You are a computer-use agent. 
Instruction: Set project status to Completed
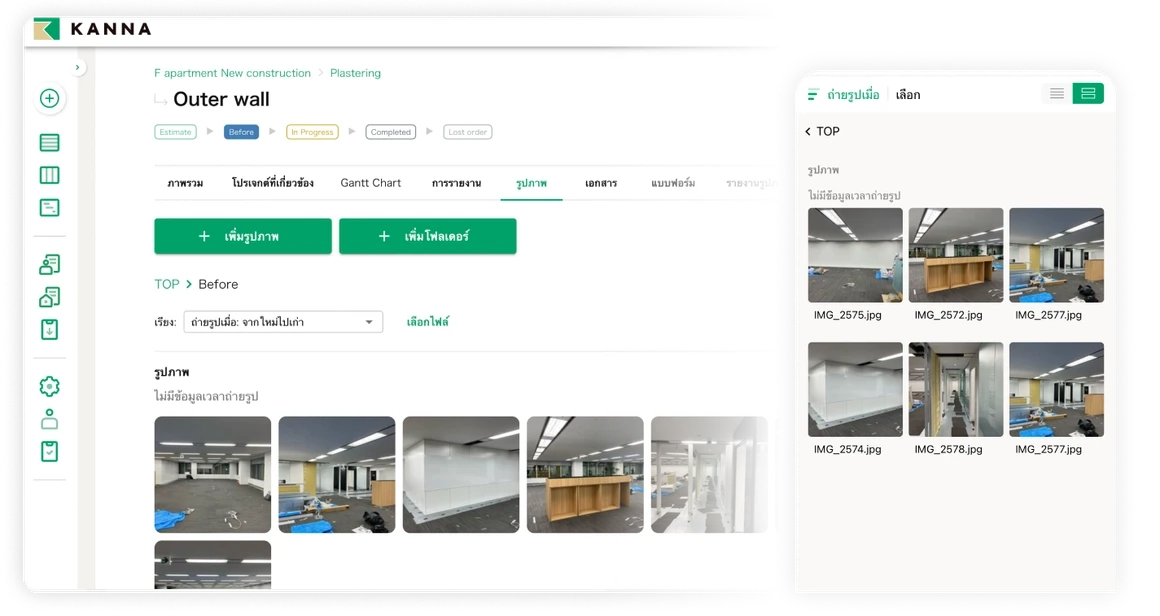pyautogui.click(x=391, y=132)
